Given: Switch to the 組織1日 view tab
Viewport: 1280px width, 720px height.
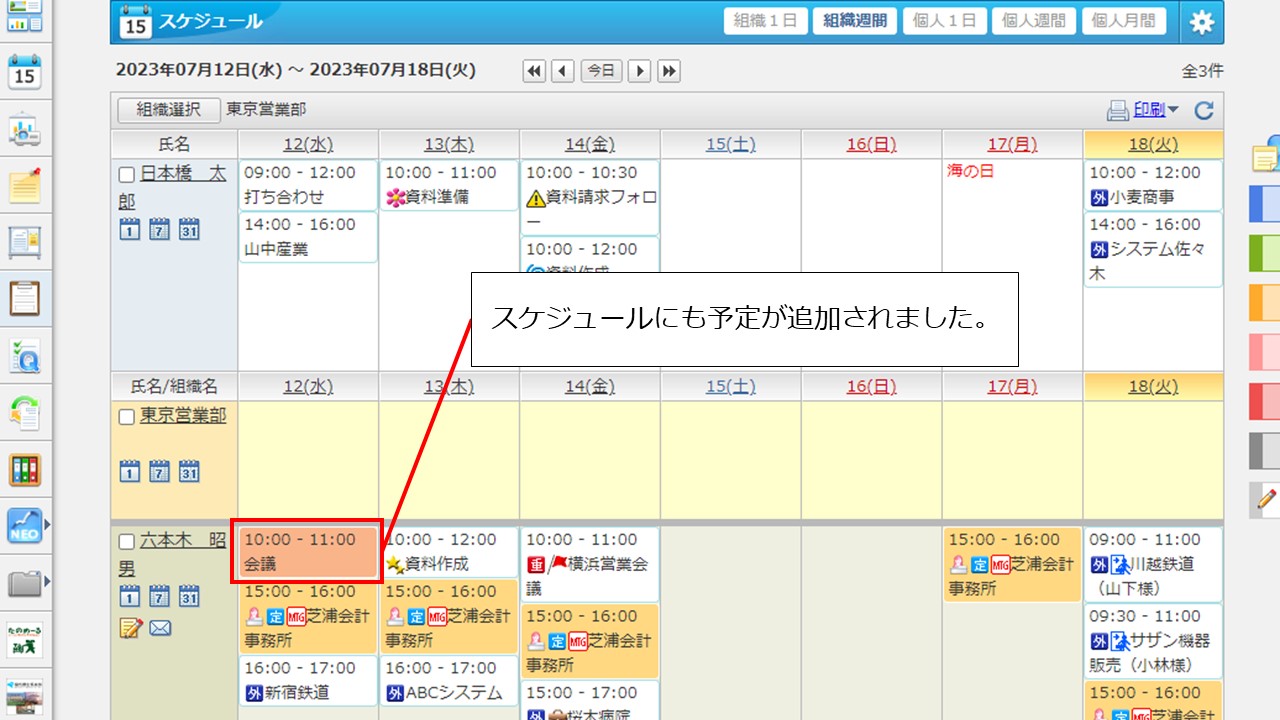Looking at the screenshot, I should click(765, 22).
